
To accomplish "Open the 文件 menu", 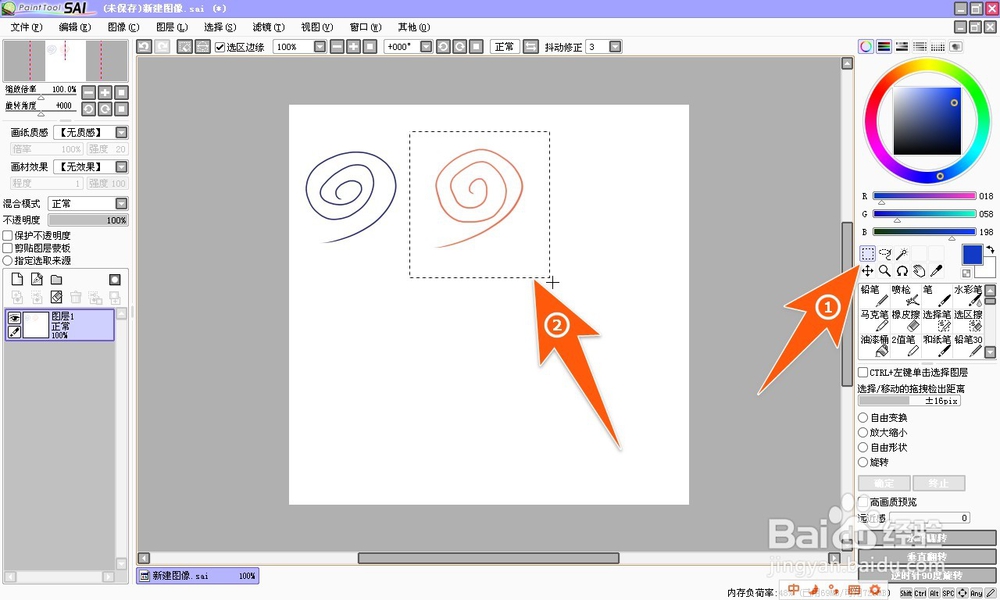I will tap(26, 27).
